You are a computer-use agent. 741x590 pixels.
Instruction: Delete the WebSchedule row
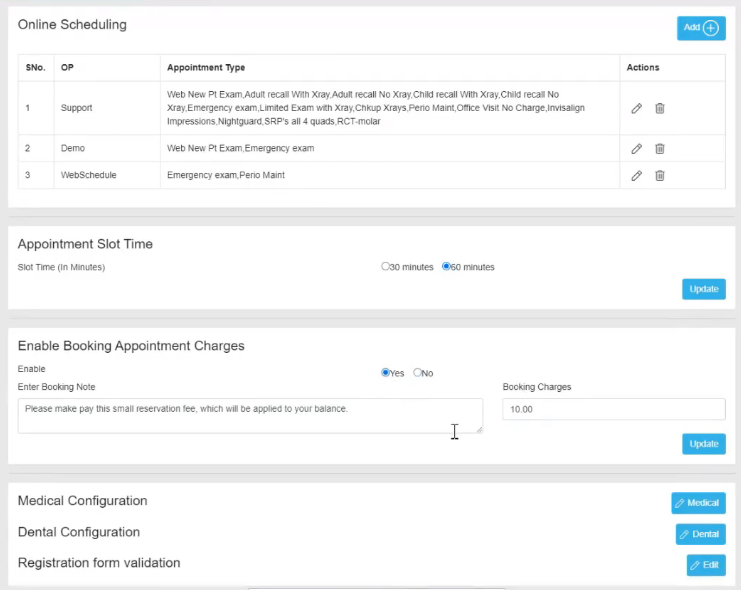tap(660, 175)
